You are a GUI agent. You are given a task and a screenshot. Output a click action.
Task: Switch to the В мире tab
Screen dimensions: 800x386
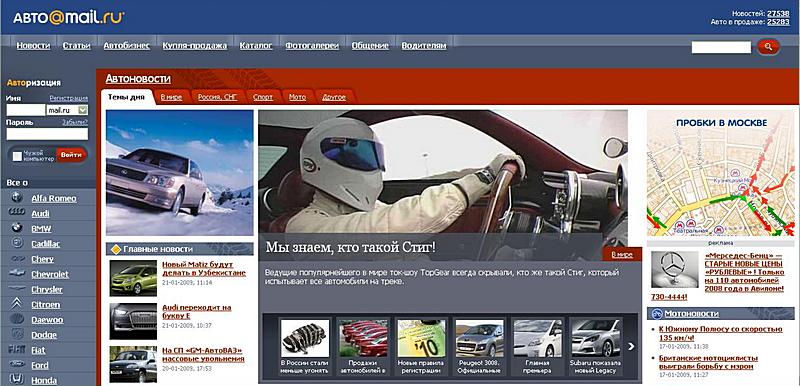(x=171, y=97)
